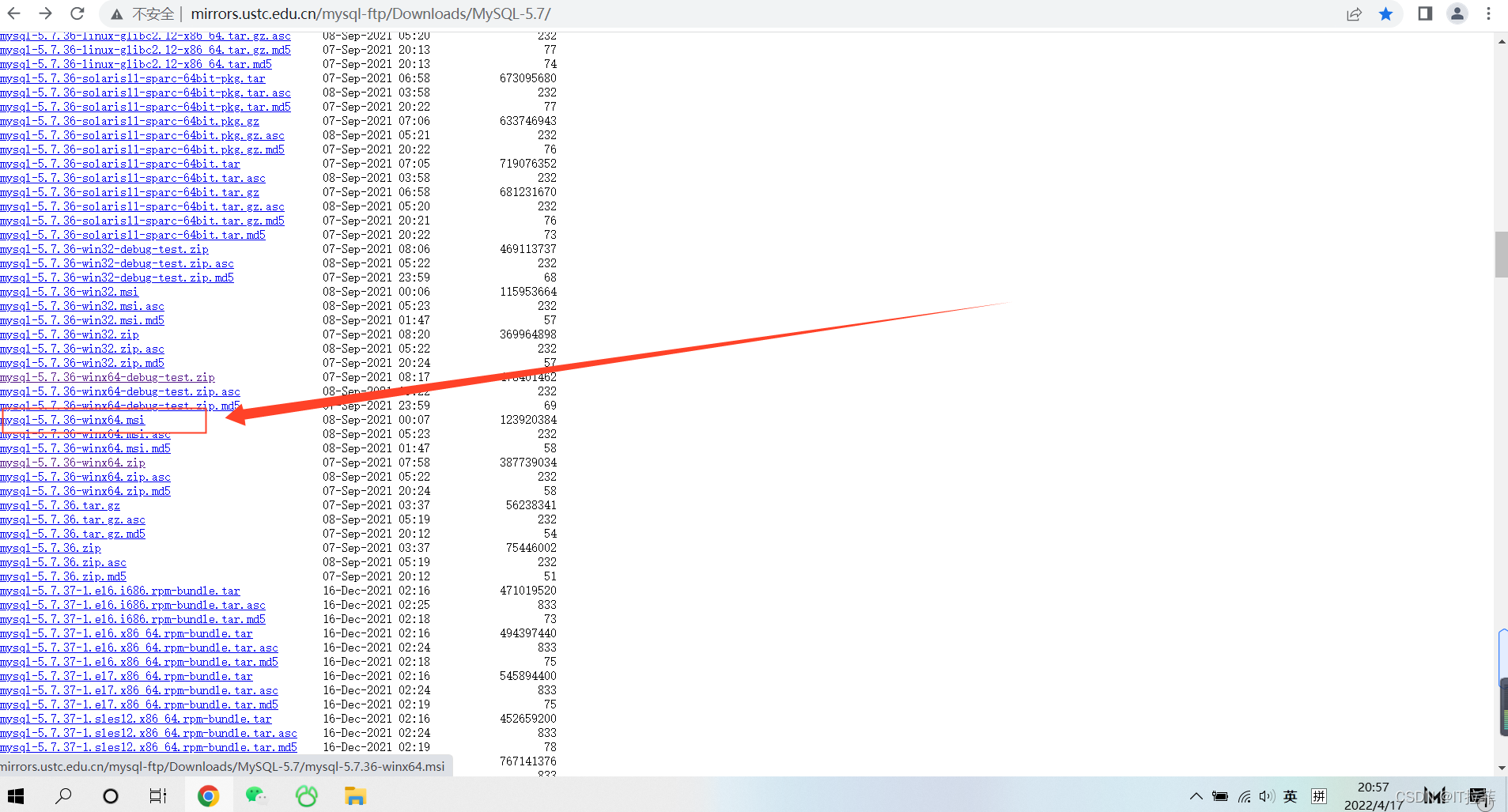Download mysql-5.7.37-1.el7.x86_64.rpm-bundle.tar
1508x812 pixels.
point(127,676)
